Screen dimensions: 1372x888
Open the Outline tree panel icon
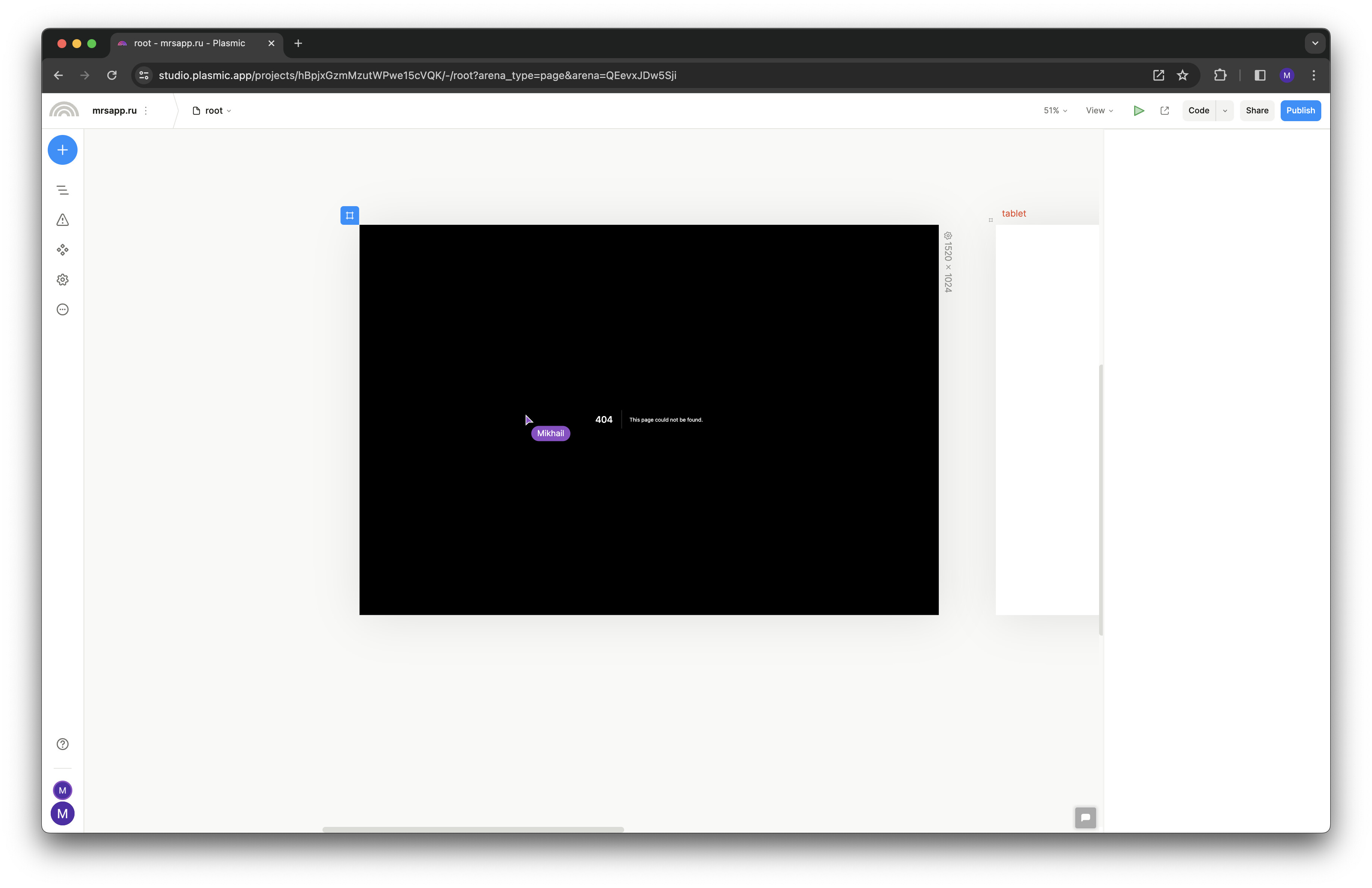pos(62,190)
